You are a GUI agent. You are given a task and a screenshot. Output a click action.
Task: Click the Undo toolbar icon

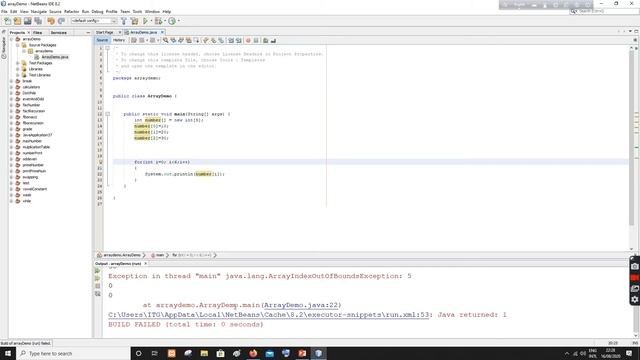[51, 21]
